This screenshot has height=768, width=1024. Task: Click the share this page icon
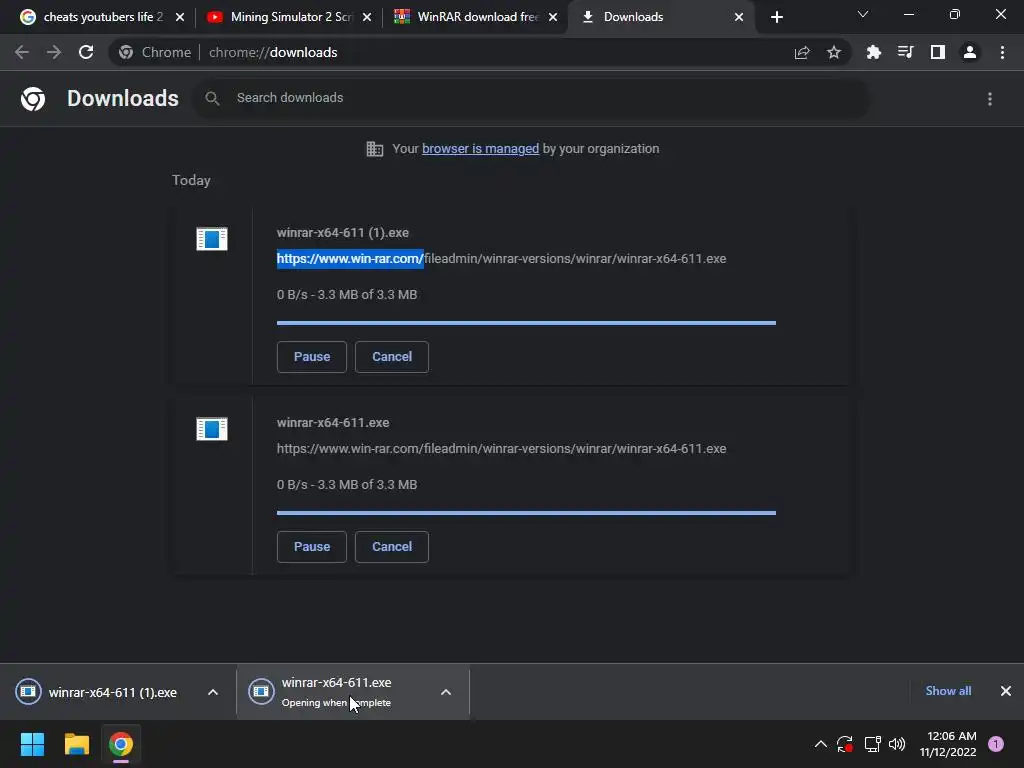click(x=802, y=52)
